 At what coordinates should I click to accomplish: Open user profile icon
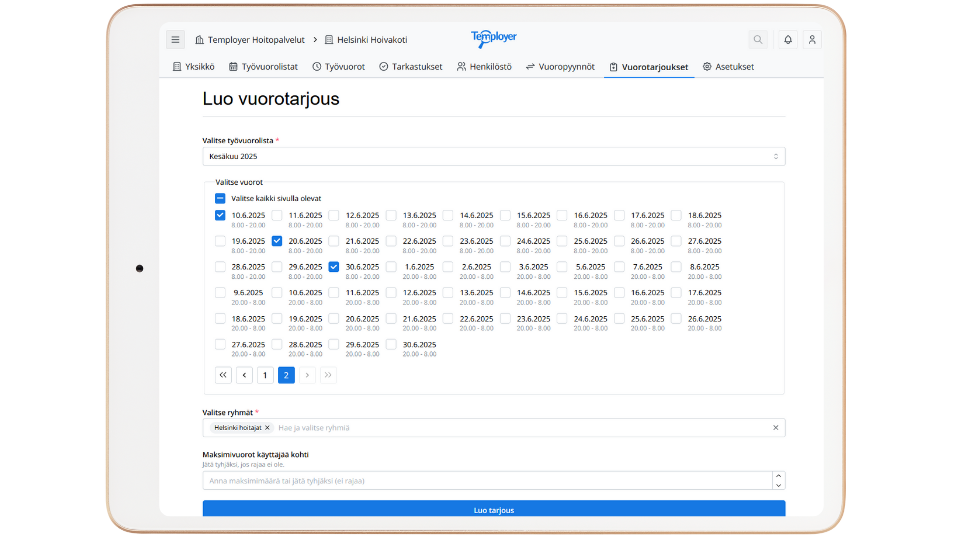click(812, 40)
